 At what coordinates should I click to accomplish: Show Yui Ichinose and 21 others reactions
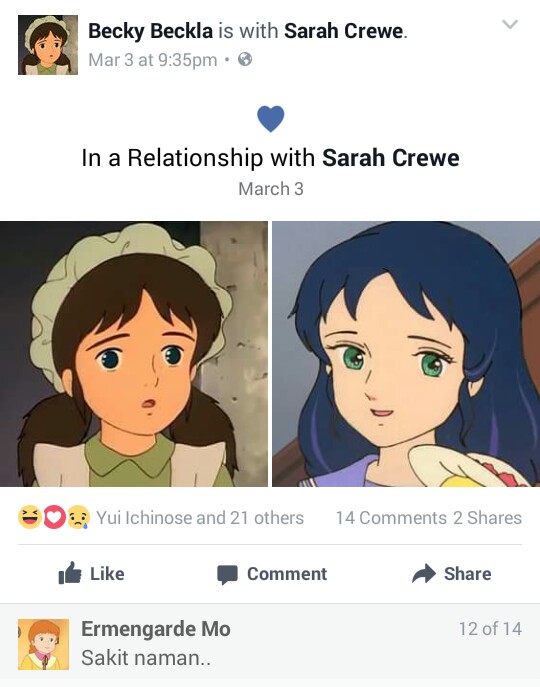(x=200, y=518)
